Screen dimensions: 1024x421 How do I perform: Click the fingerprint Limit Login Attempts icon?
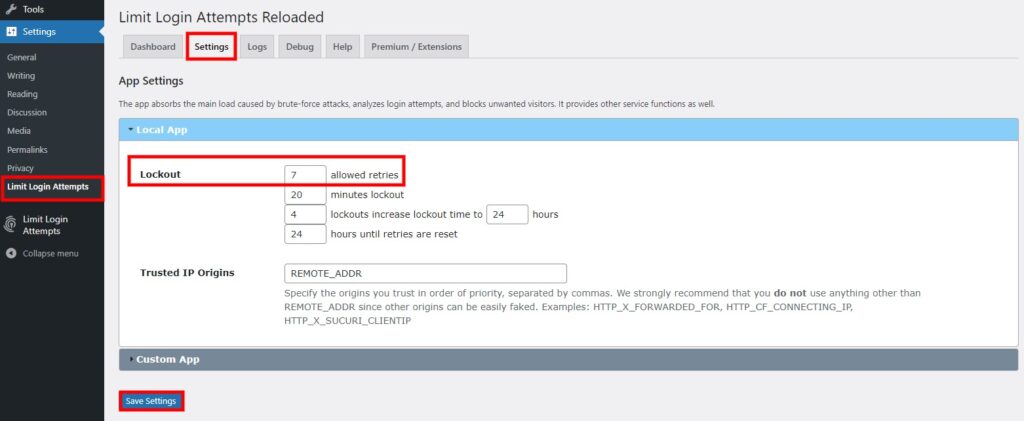click(11, 225)
